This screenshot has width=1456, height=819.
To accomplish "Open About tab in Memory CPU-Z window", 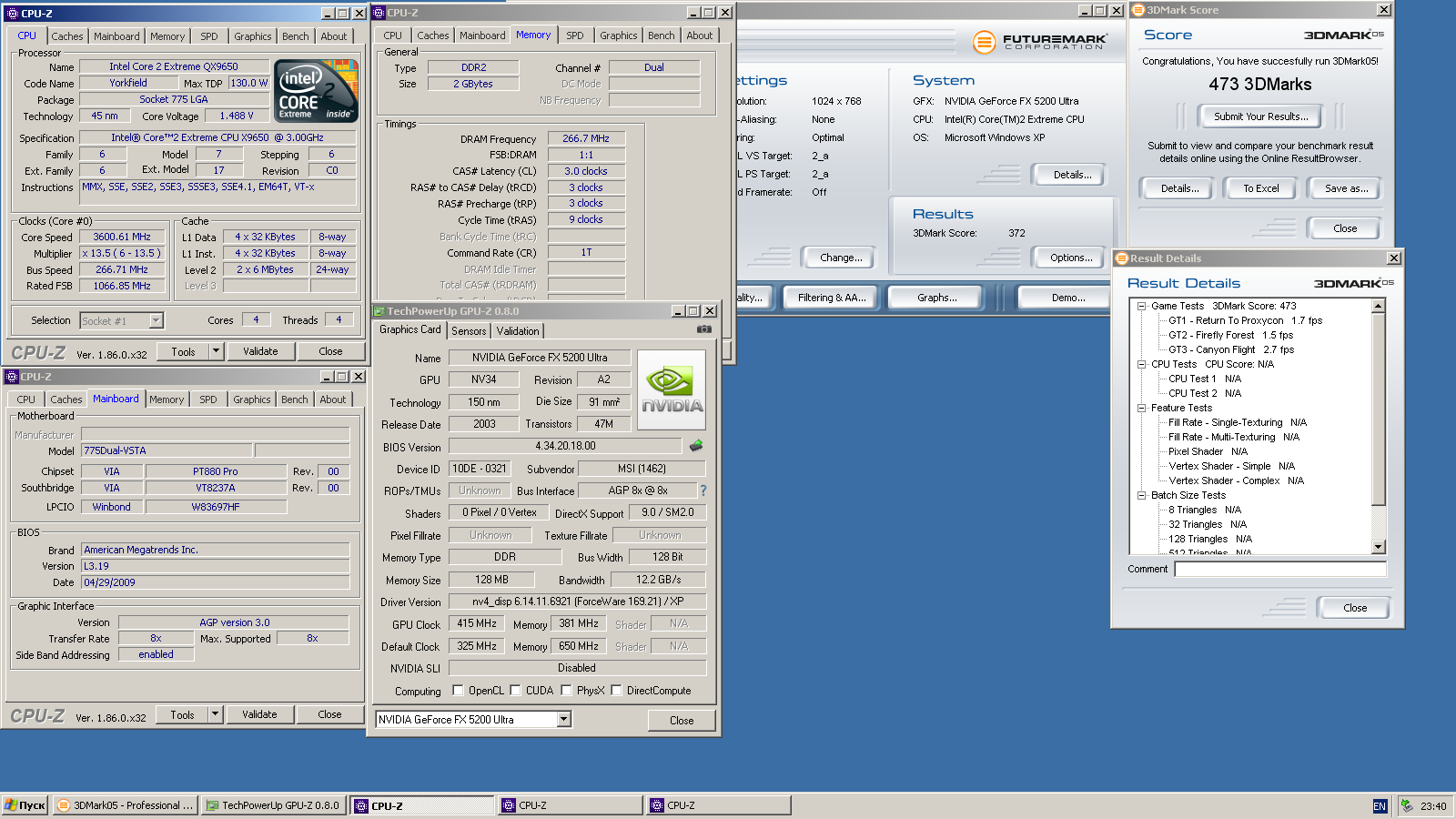I will tap(700, 35).
